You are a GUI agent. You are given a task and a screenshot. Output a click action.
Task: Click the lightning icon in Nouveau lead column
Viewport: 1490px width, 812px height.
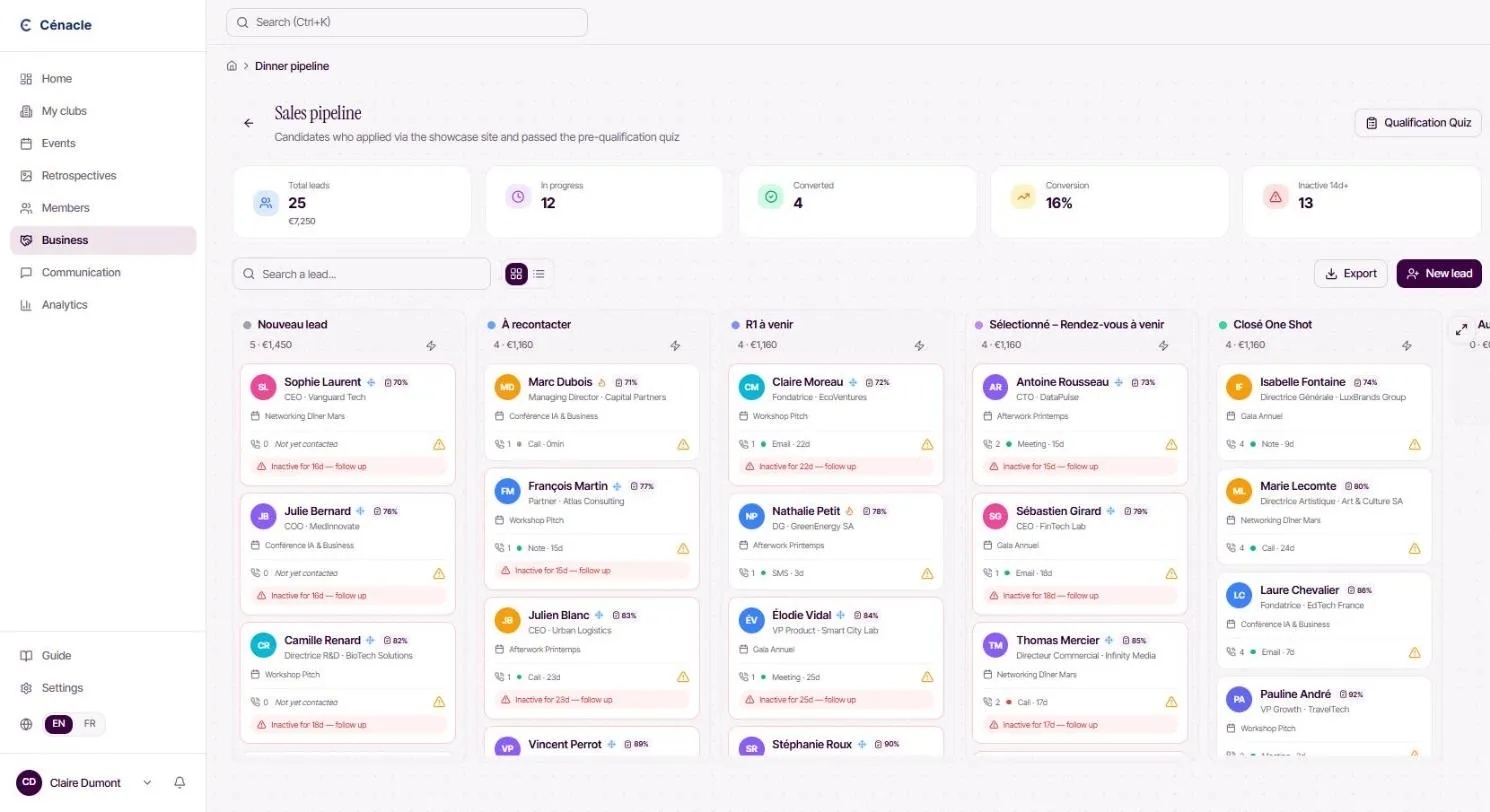432,346
